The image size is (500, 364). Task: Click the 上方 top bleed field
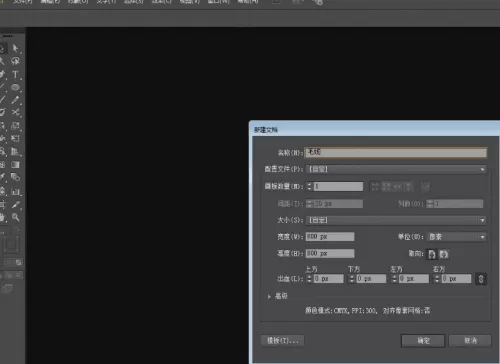coord(328,279)
